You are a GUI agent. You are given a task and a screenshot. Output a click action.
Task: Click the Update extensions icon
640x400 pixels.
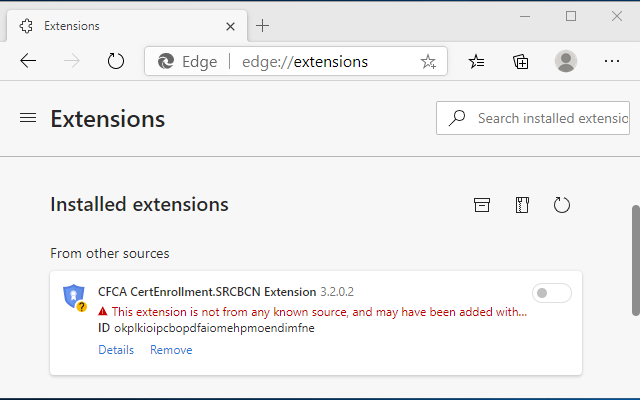point(562,205)
